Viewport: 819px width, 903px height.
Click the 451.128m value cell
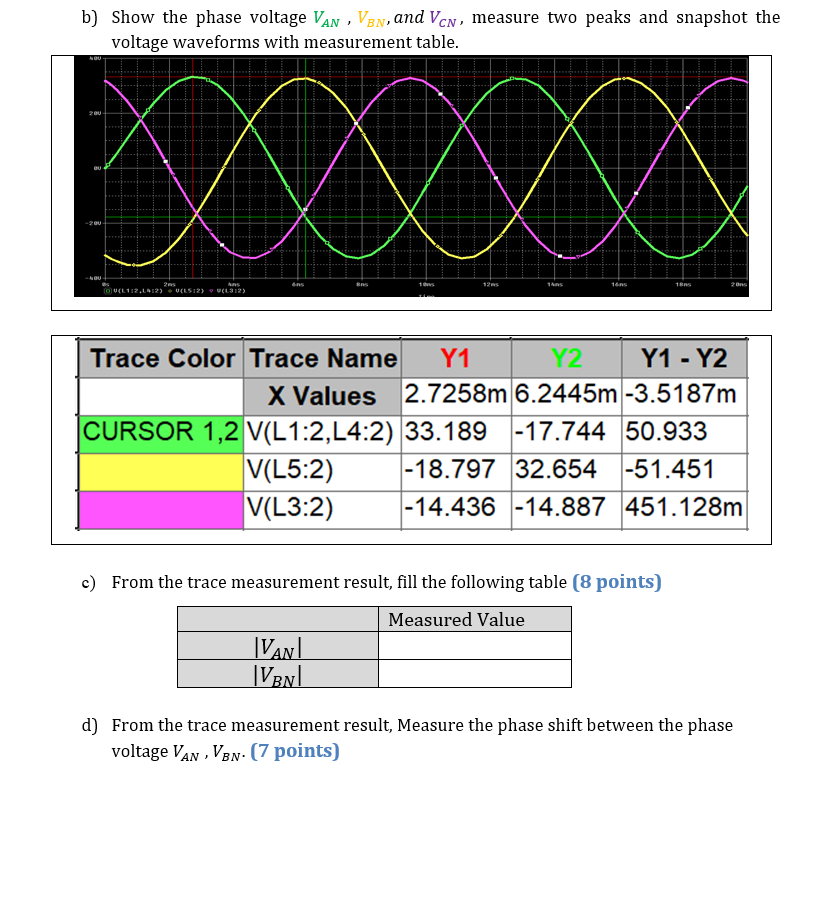pos(683,507)
